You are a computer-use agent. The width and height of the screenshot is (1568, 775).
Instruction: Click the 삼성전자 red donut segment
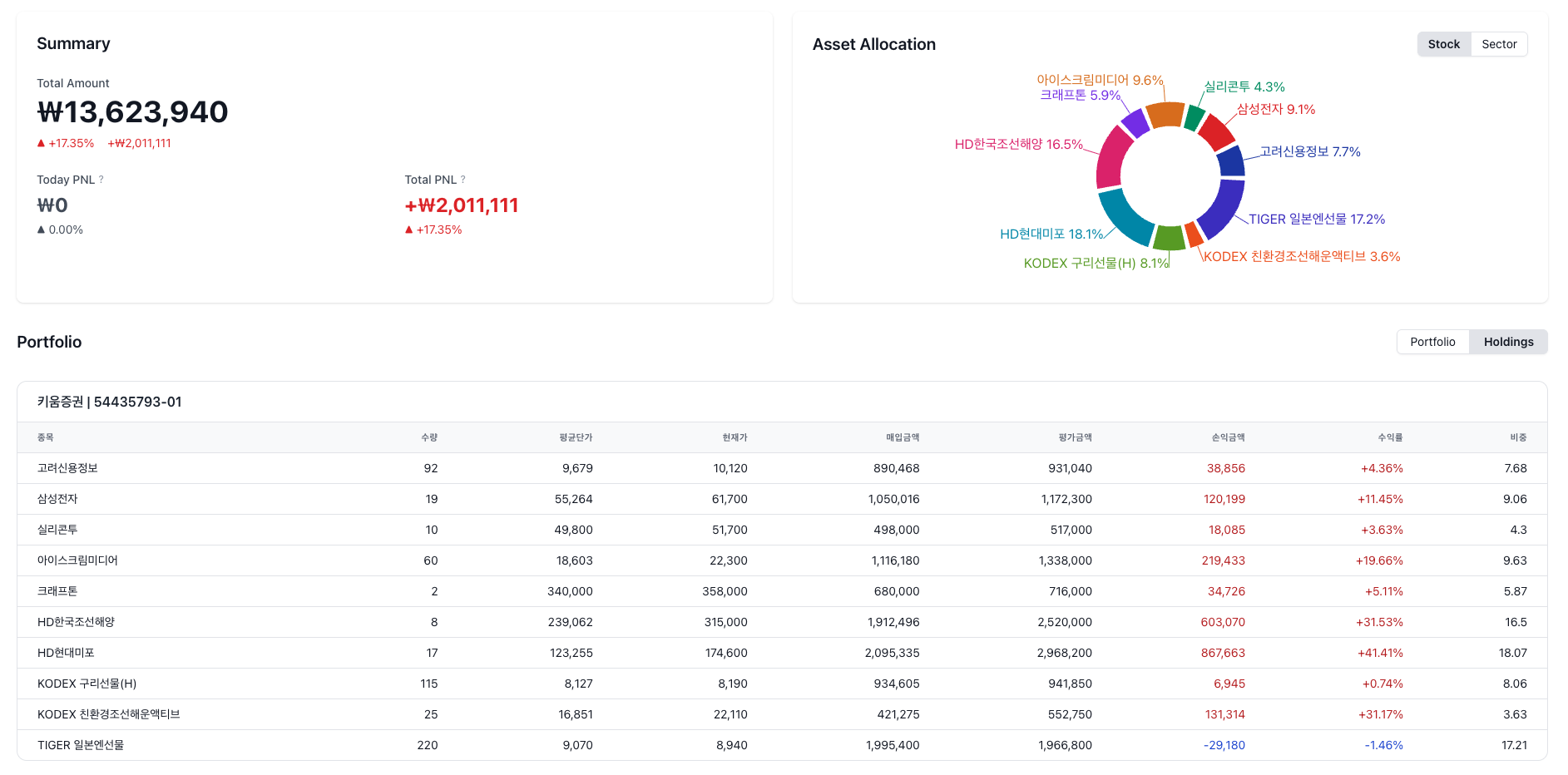pos(1216,131)
